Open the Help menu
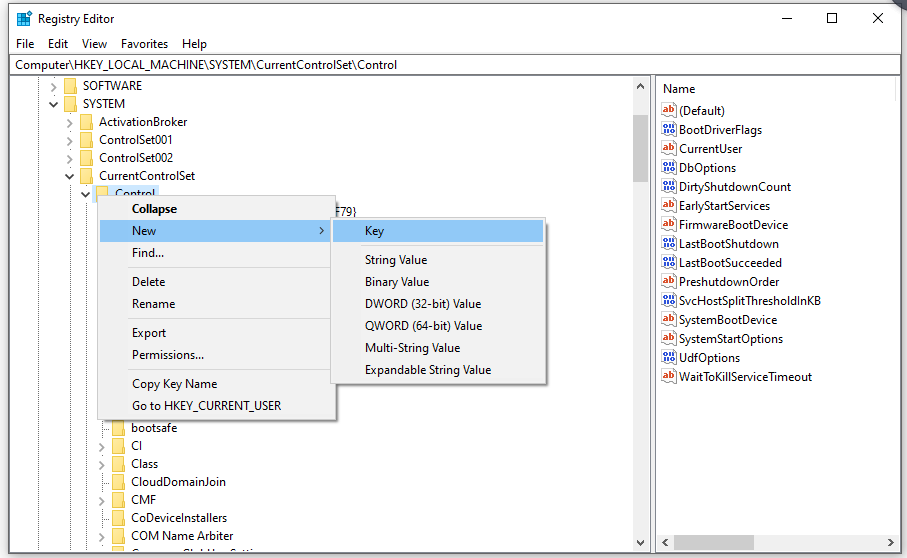907x558 pixels. 194,44
